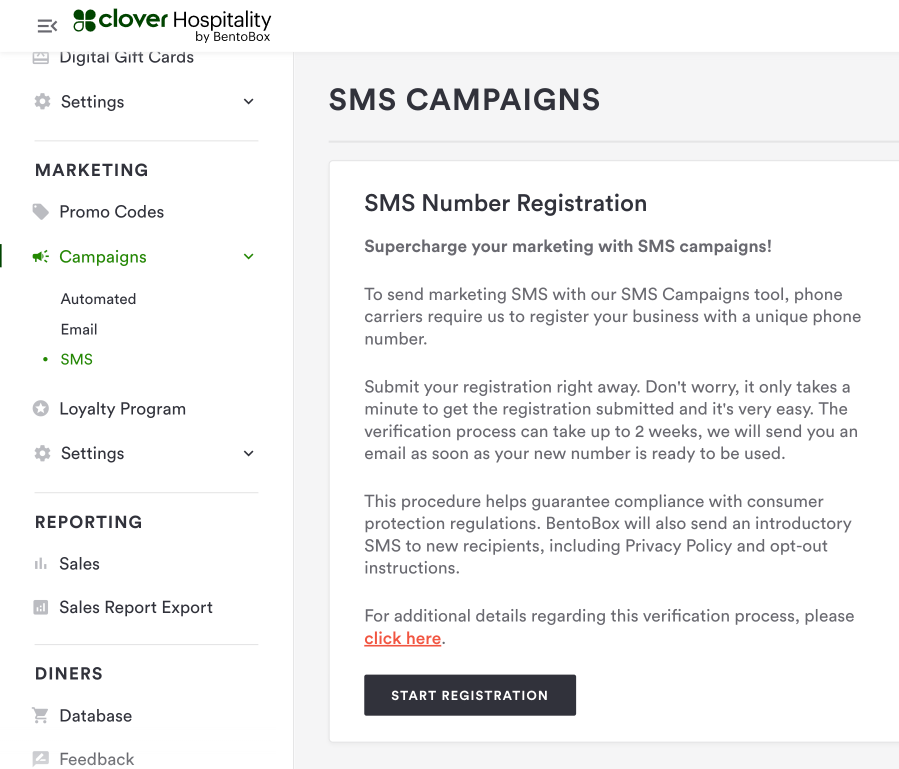
Task: Go to the Promo Codes page
Action: [111, 212]
